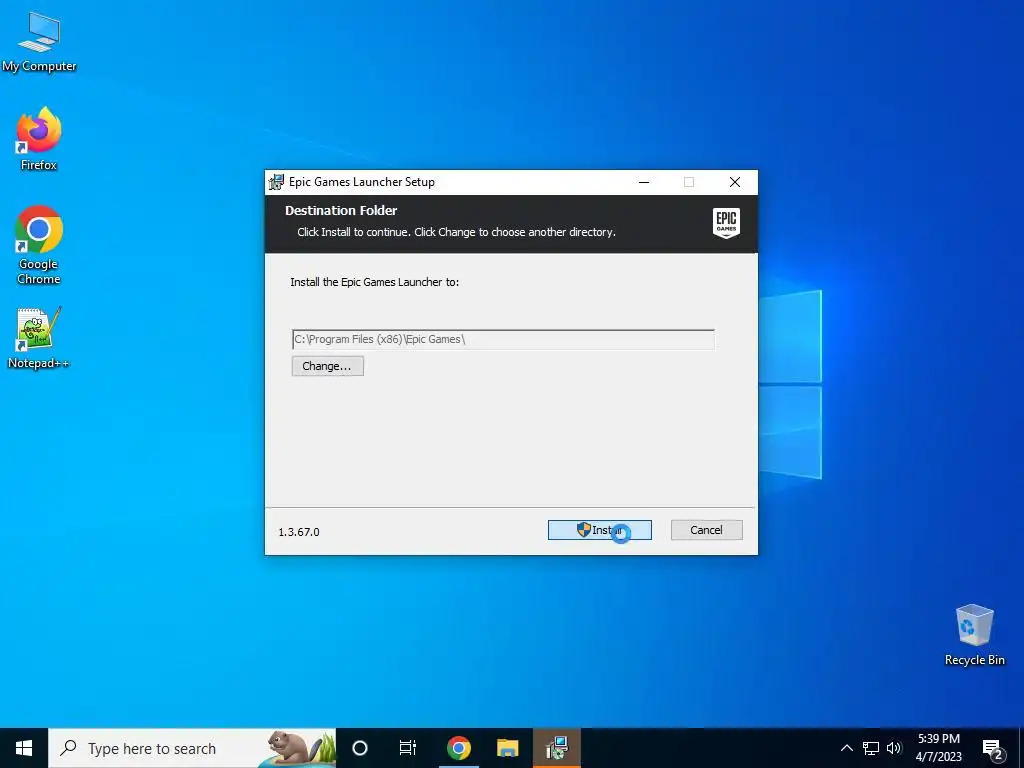Open the network status tray icon
Screen dimensions: 1024x768
tap(871, 748)
